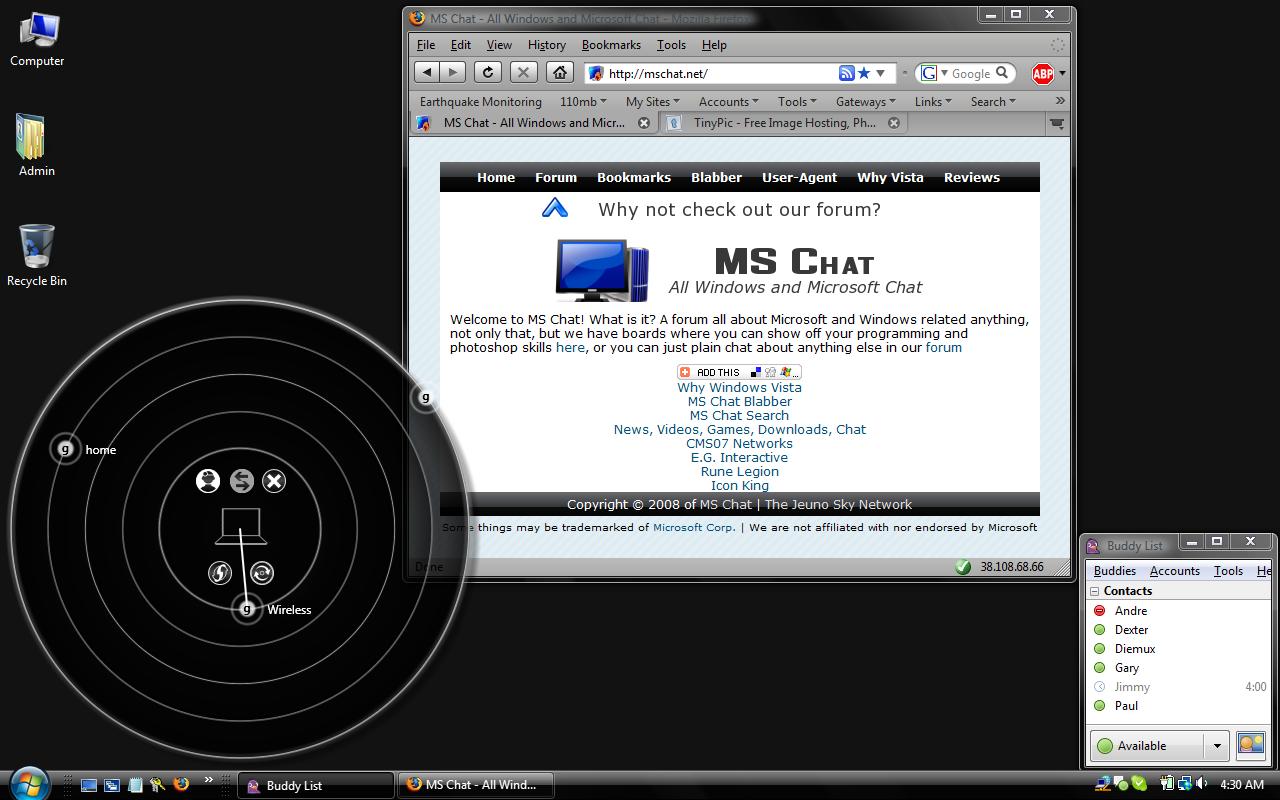Switch to the TinyPic tab
Image resolution: width=1280 pixels, height=800 pixels.
(x=784, y=123)
